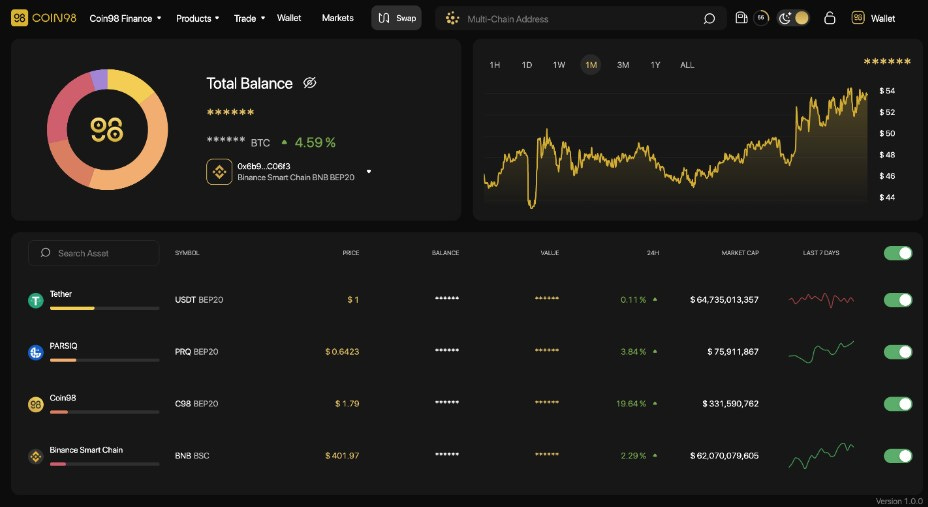Click the Coin98 coin icon in asset list
Viewport: 928px width, 507px height.
(x=36, y=405)
